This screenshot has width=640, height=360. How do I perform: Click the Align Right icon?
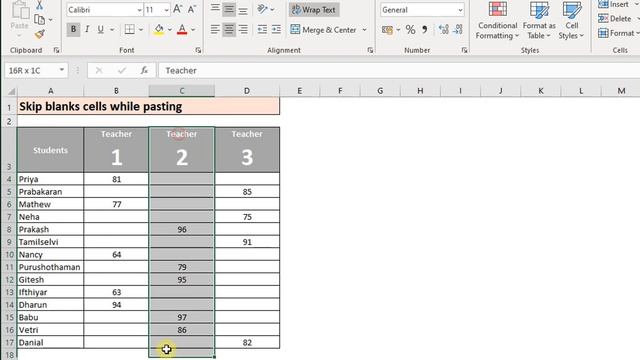coord(243,29)
